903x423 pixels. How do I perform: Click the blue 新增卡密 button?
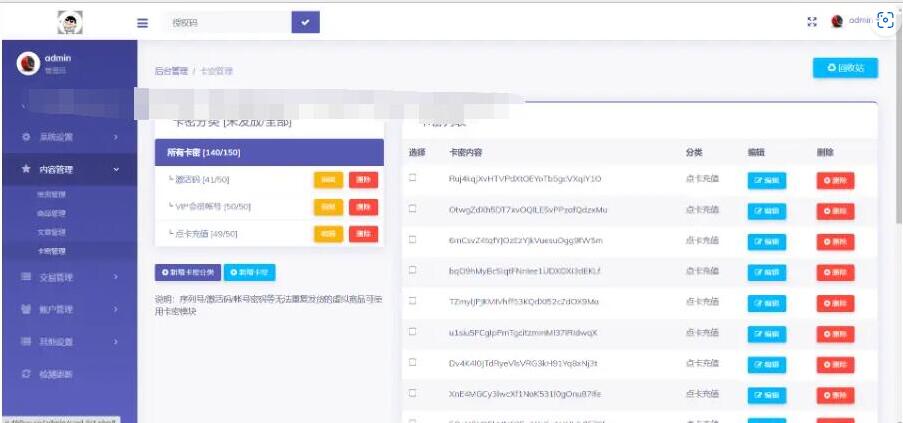[x=249, y=272]
